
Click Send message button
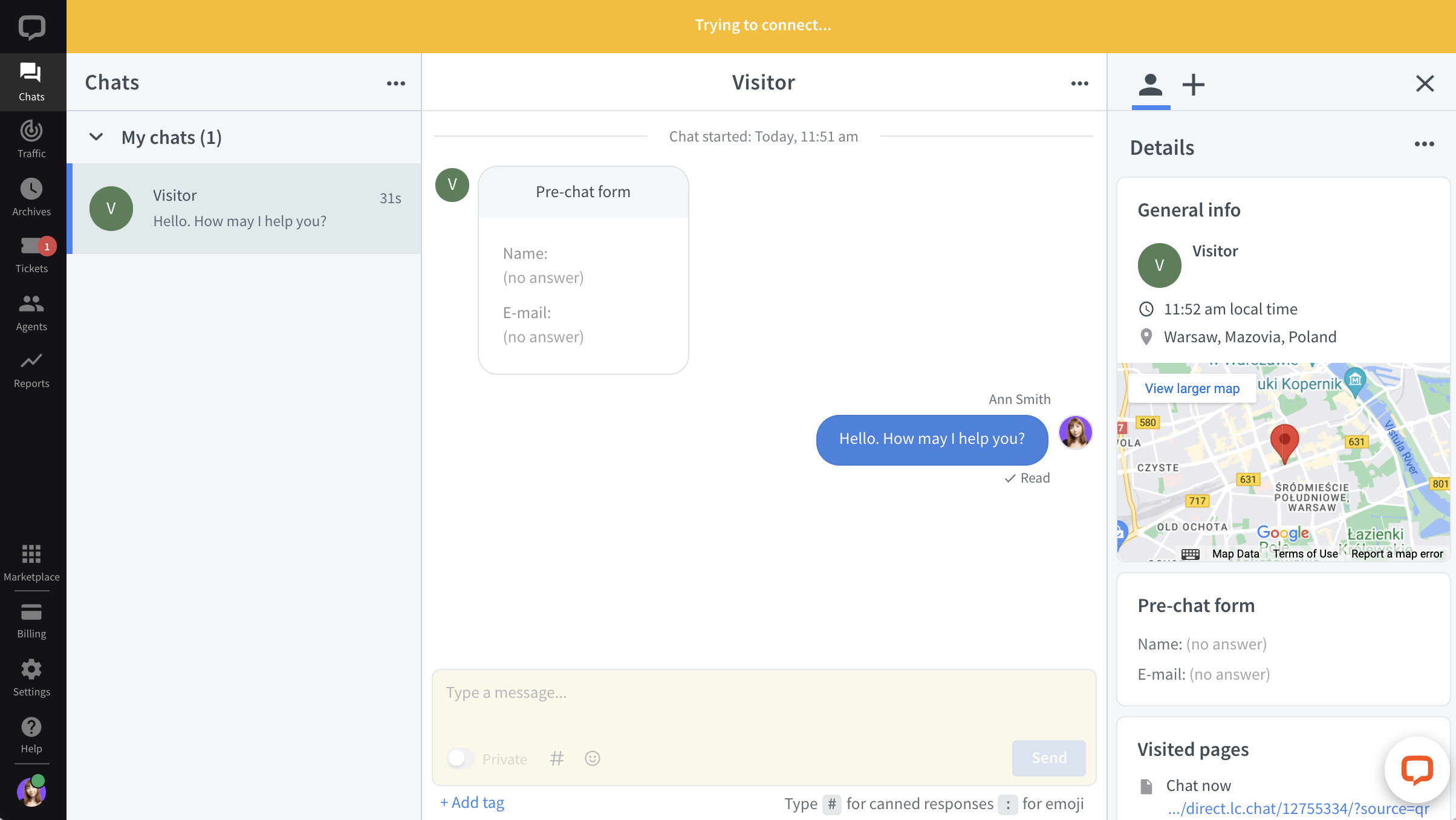(1048, 757)
